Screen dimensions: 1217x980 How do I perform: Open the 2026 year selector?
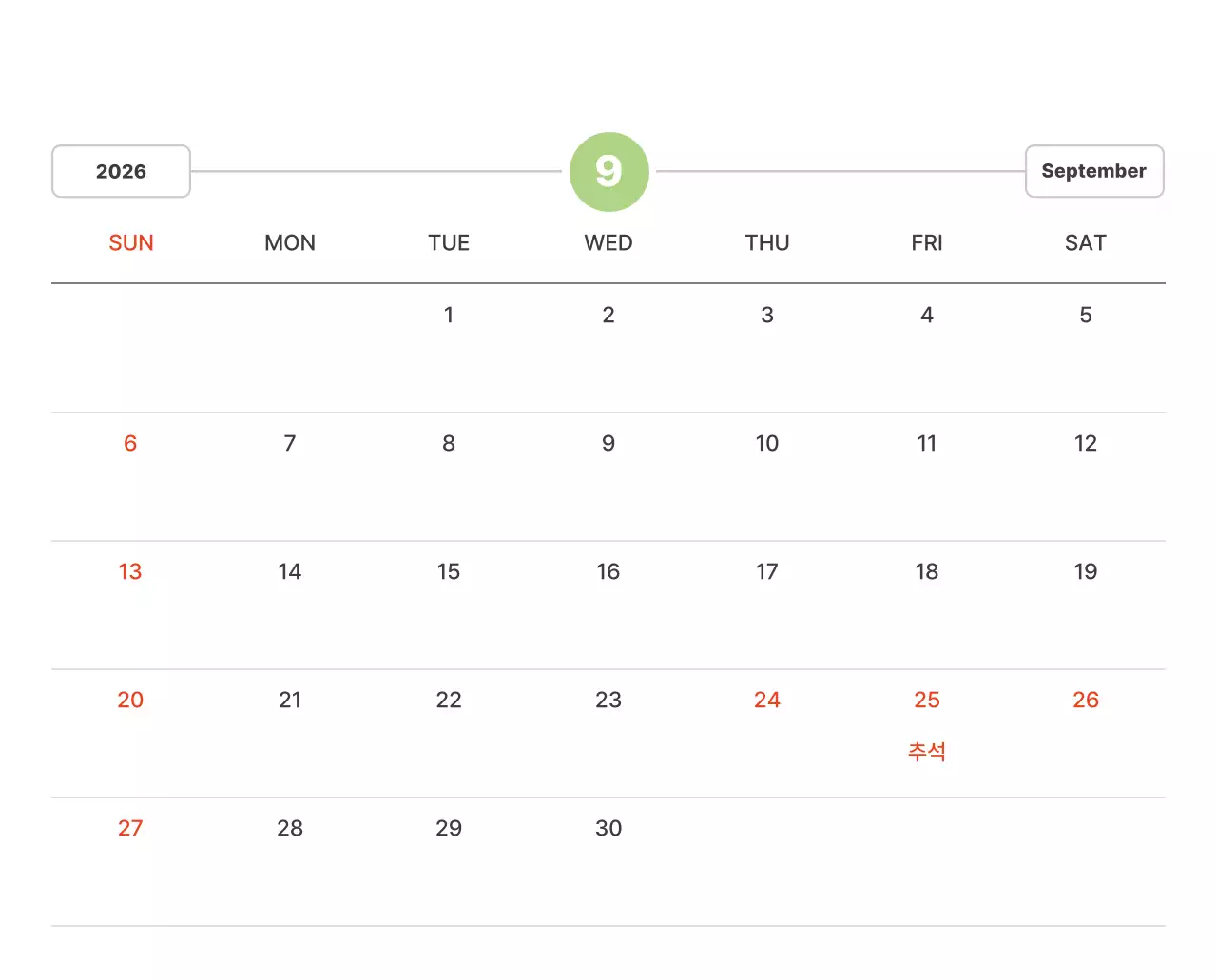pyautogui.click(x=121, y=172)
